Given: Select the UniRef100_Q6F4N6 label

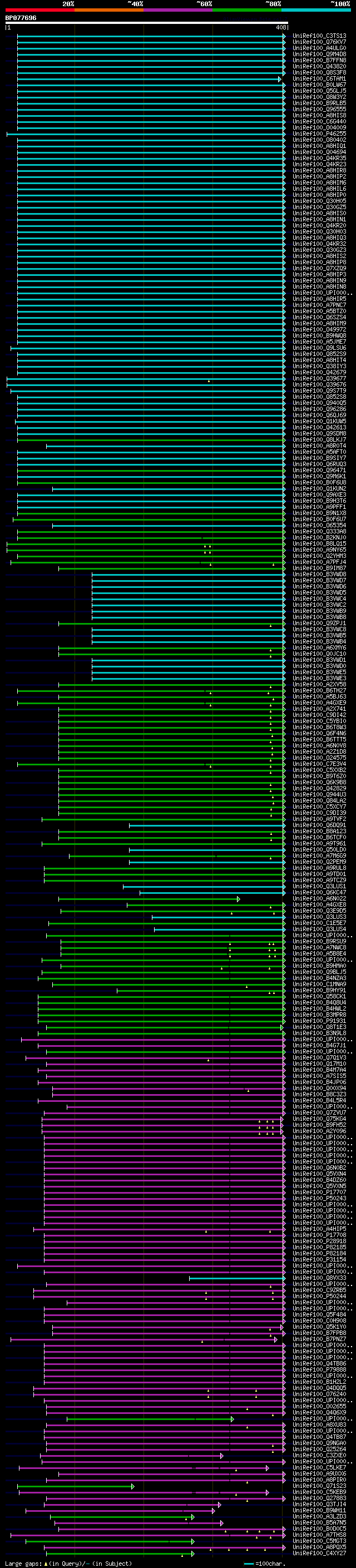Looking at the screenshot, I should 319,734.
